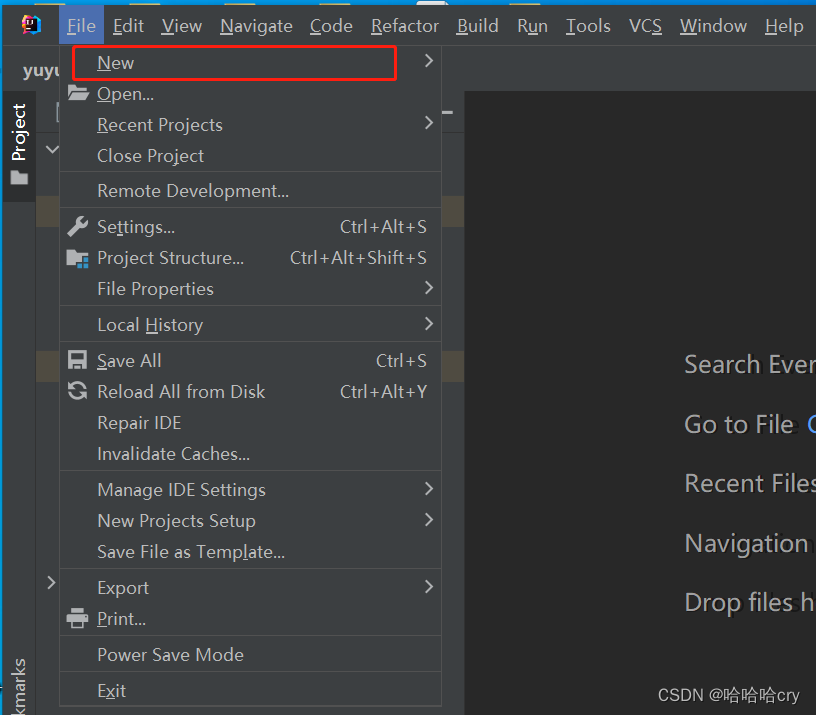Choose Save All
This screenshot has width=816, height=715.
250,361
